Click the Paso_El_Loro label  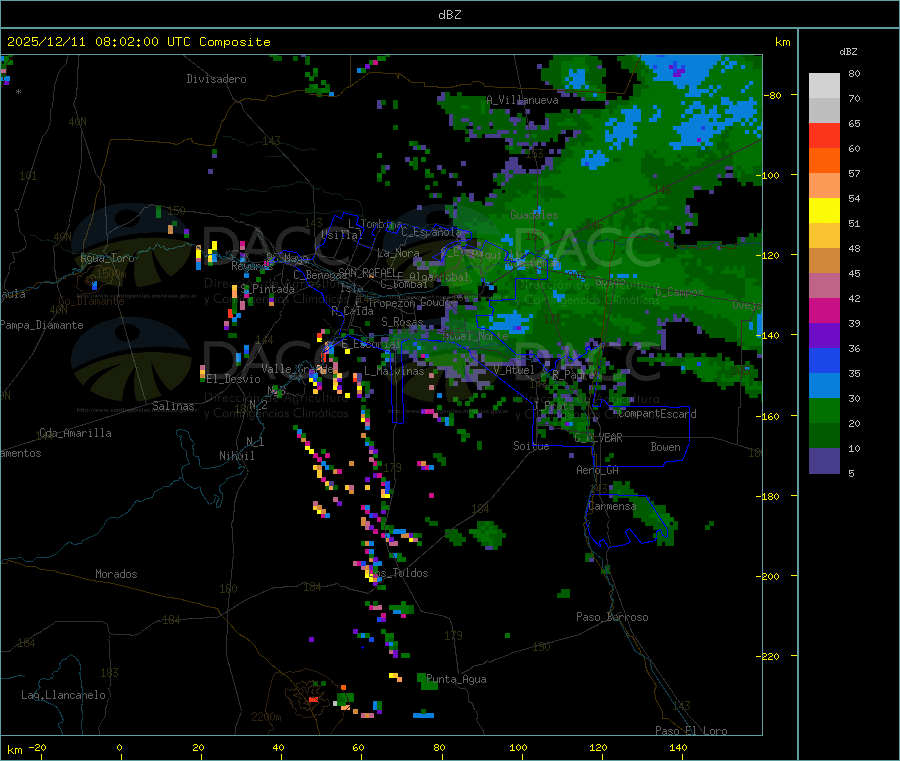(692, 731)
